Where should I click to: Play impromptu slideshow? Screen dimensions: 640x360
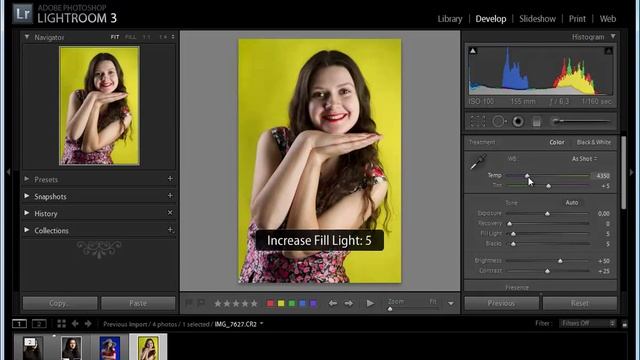point(370,303)
